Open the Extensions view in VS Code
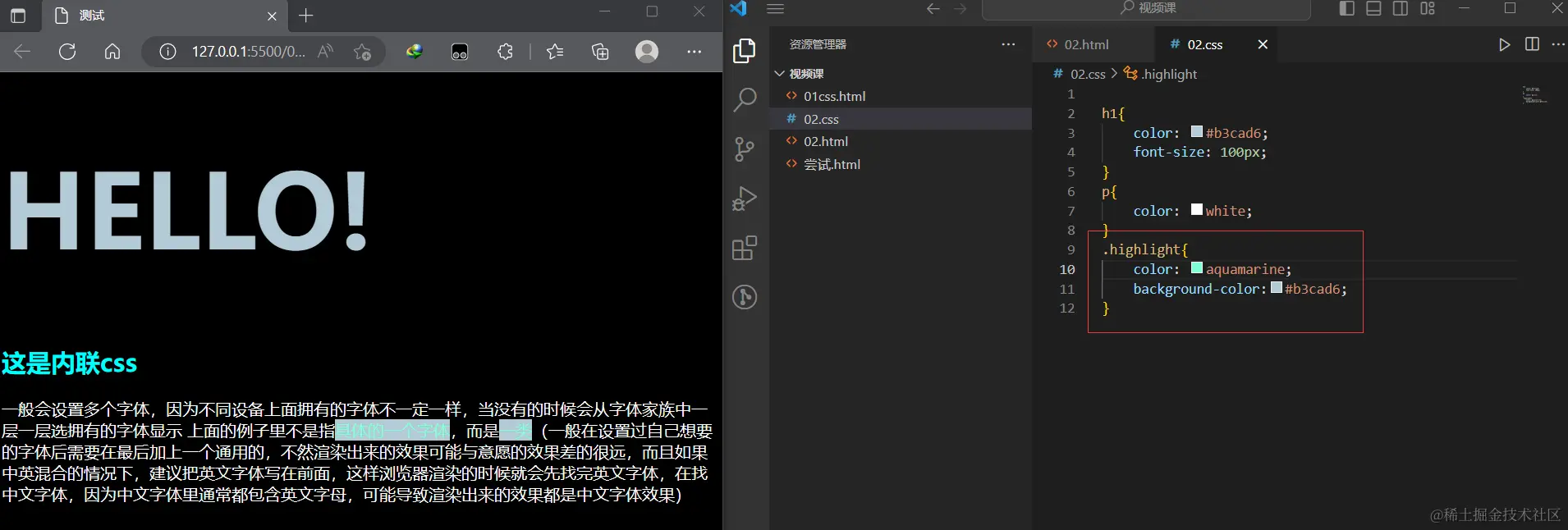The image size is (1568, 530). [x=745, y=248]
